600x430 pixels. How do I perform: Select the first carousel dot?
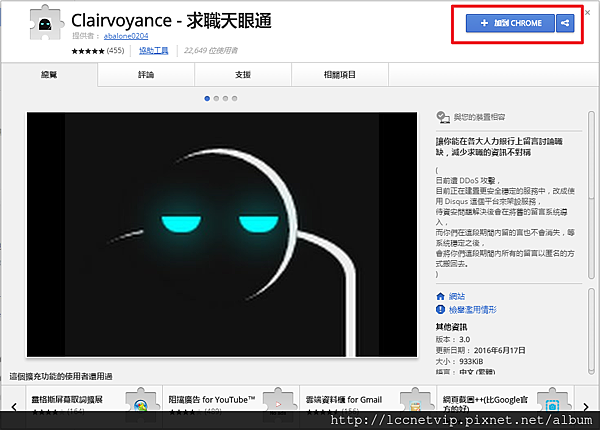click(207, 98)
